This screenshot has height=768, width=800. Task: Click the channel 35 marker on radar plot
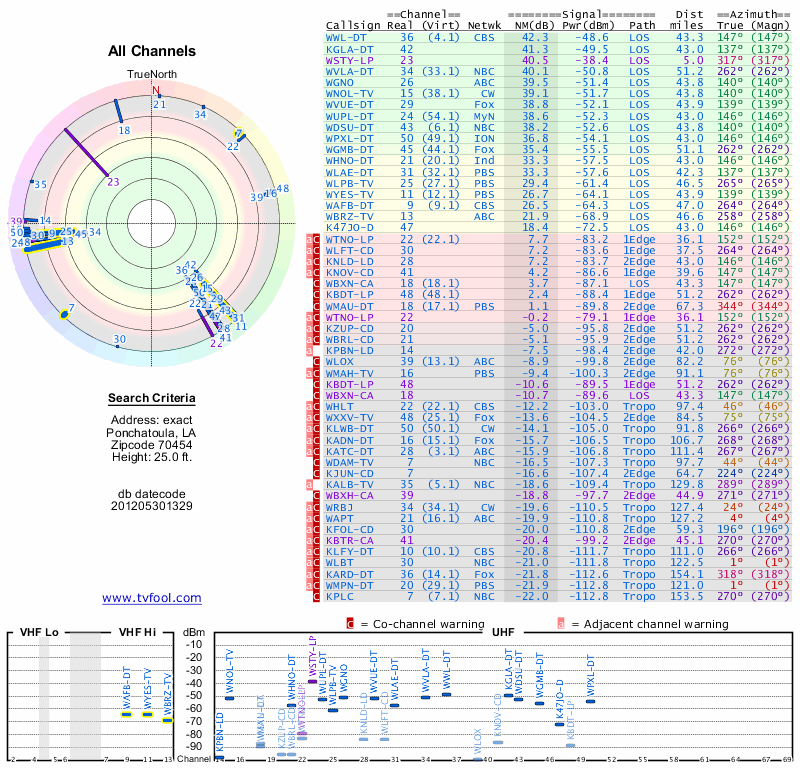[40, 184]
